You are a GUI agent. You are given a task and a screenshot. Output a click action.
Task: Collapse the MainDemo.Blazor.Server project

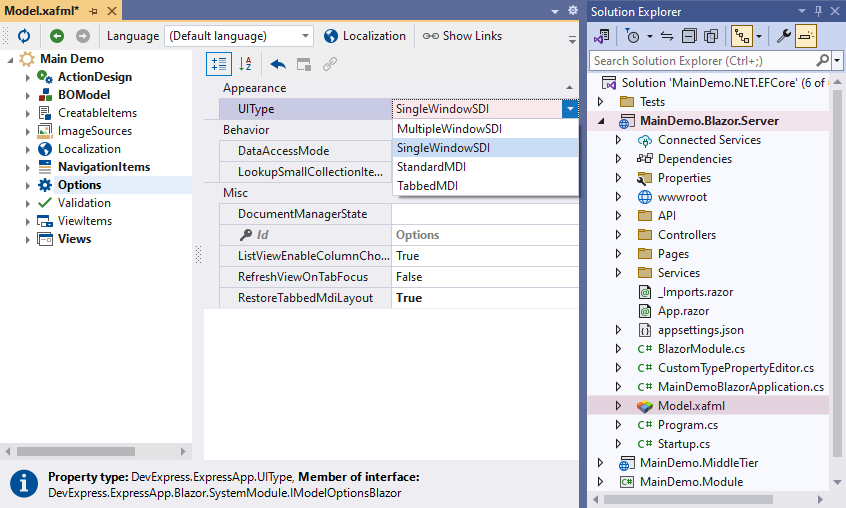click(x=601, y=121)
